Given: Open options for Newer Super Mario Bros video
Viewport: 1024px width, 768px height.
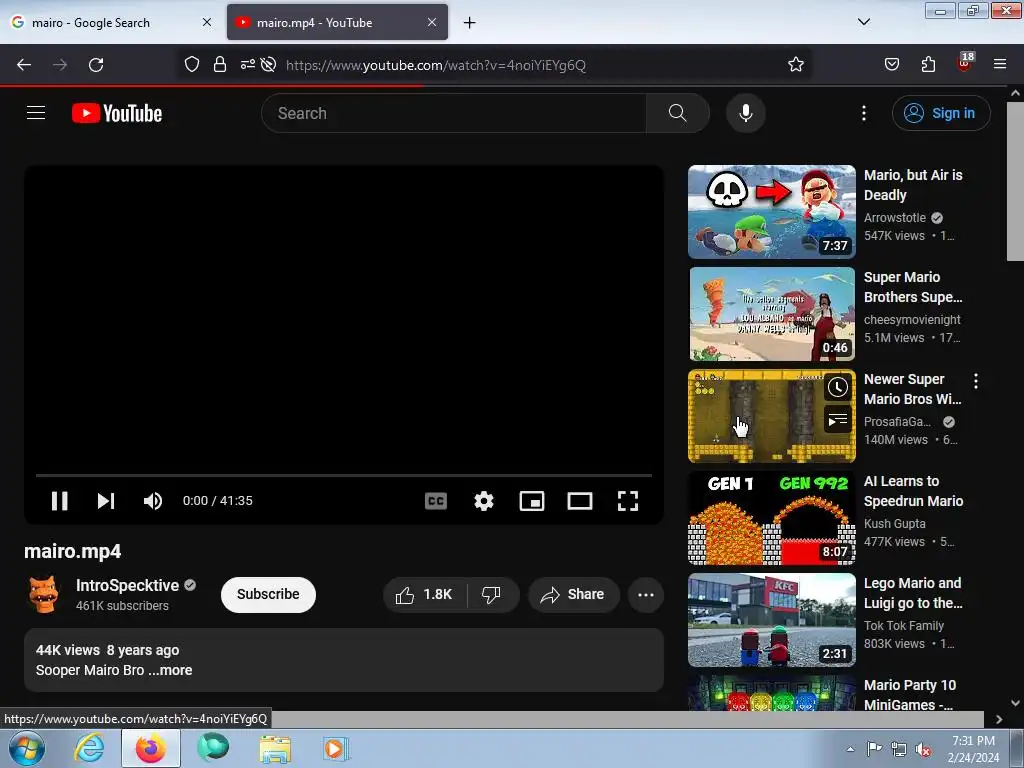Looking at the screenshot, I should pyautogui.click(x=976, y=381).
